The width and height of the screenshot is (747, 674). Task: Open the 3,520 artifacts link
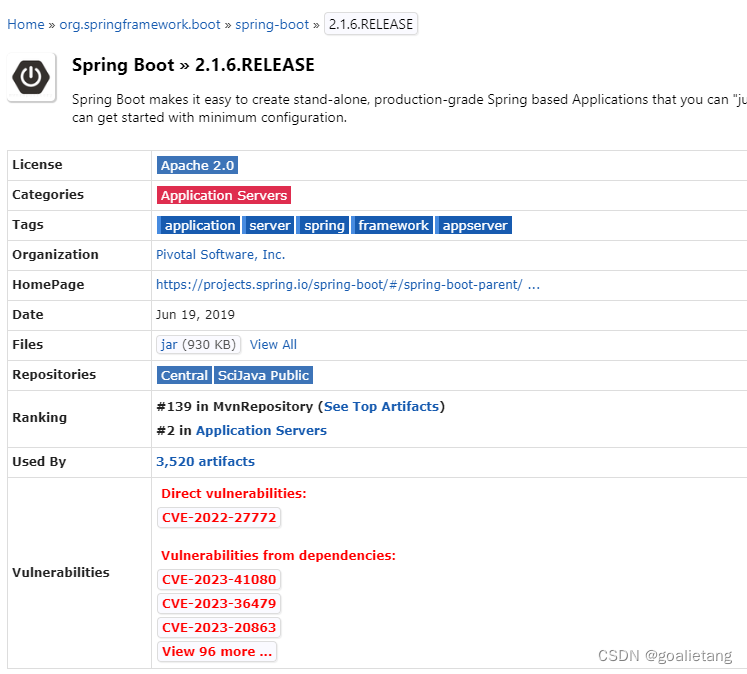click(x=205, y=462)
